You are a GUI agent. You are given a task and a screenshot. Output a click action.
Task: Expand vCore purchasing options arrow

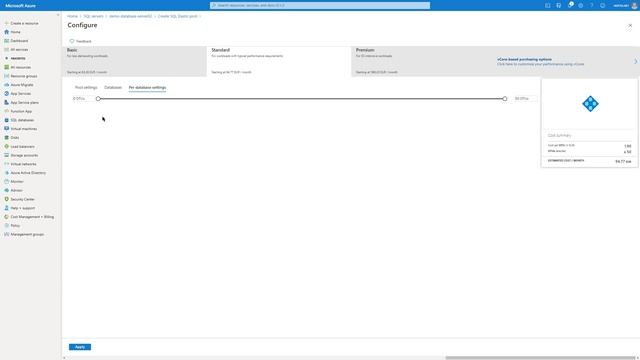[636, 61]
